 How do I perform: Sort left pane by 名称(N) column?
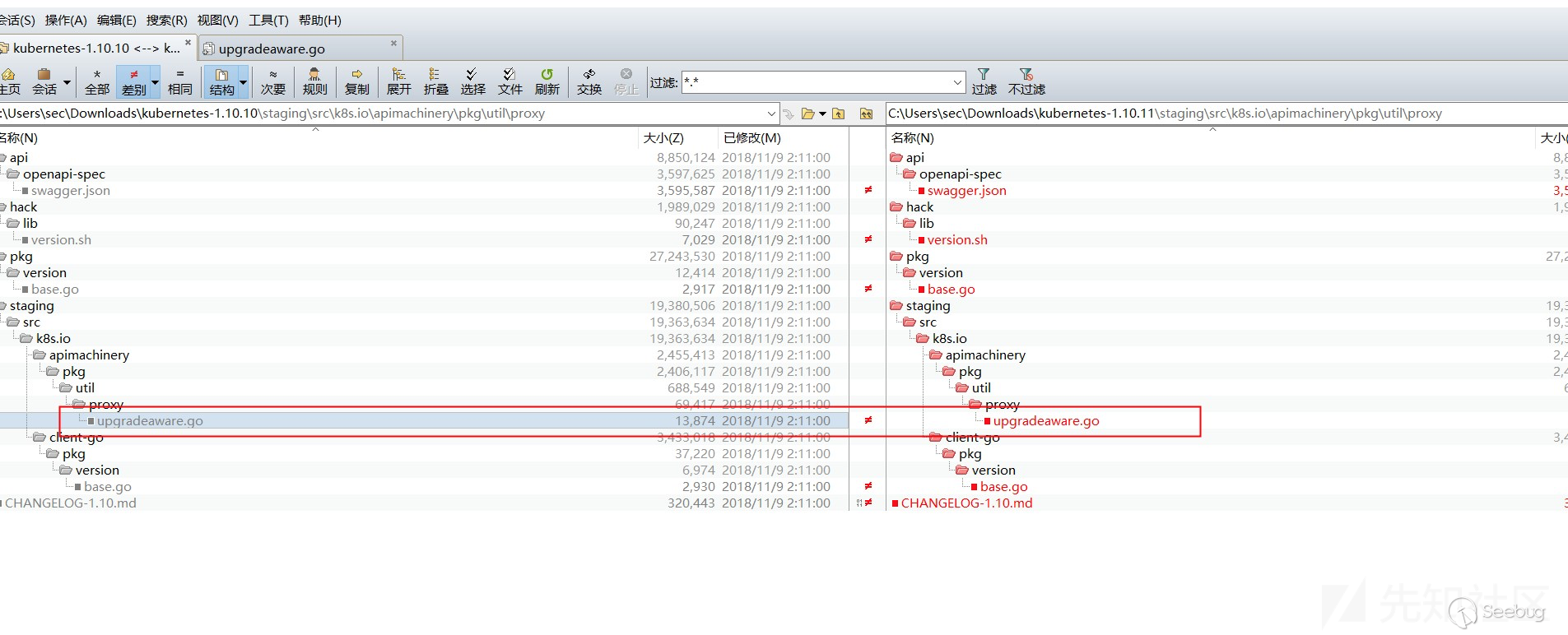click(x=317, y=137)
